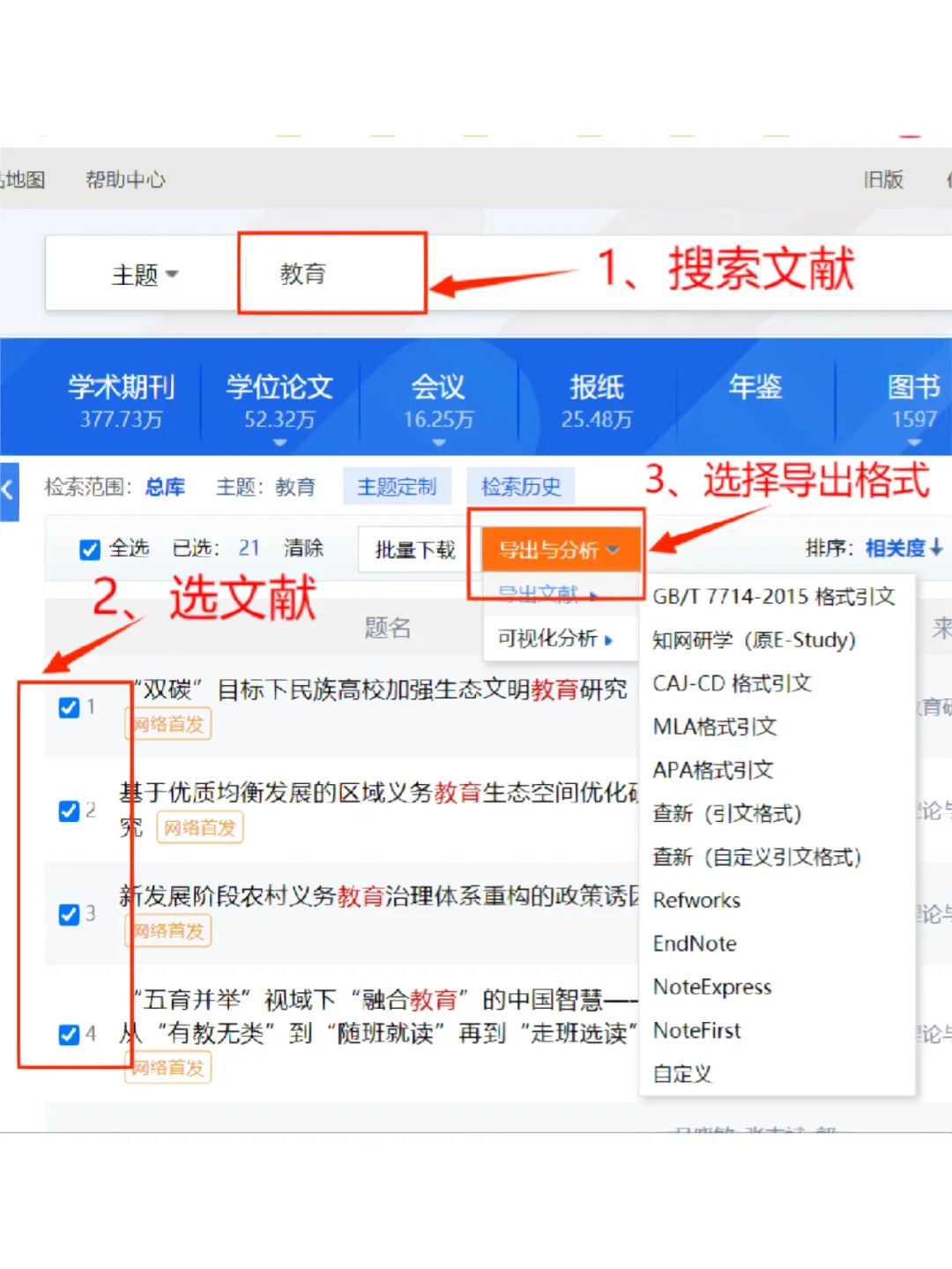Screen dimensions: 952x1269
Task: Expand the 导出与分析 dropdown button
Action: coord(559,550)
